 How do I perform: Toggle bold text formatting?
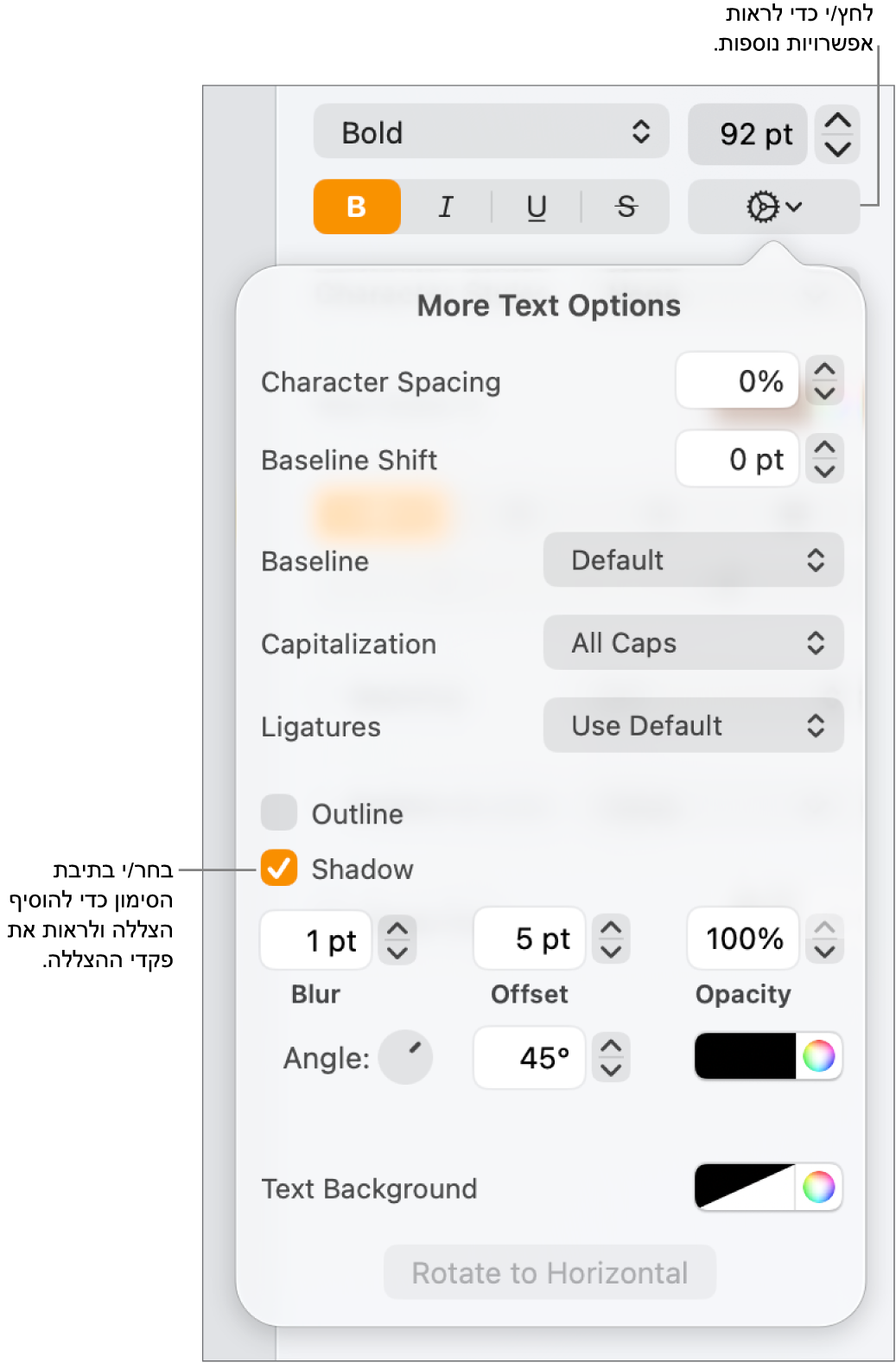(x=356, y=207)
